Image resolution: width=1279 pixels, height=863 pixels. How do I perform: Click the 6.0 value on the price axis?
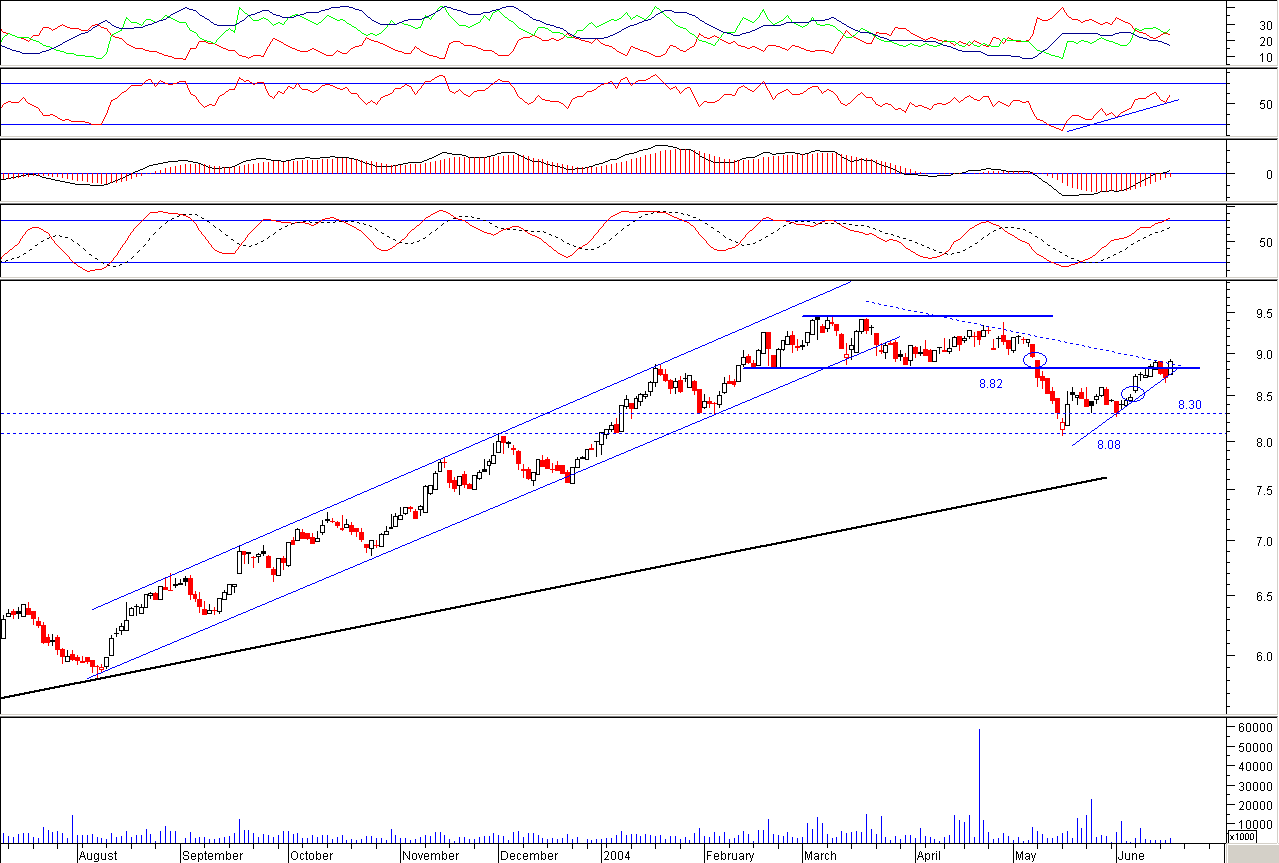tap(1237, 657)
